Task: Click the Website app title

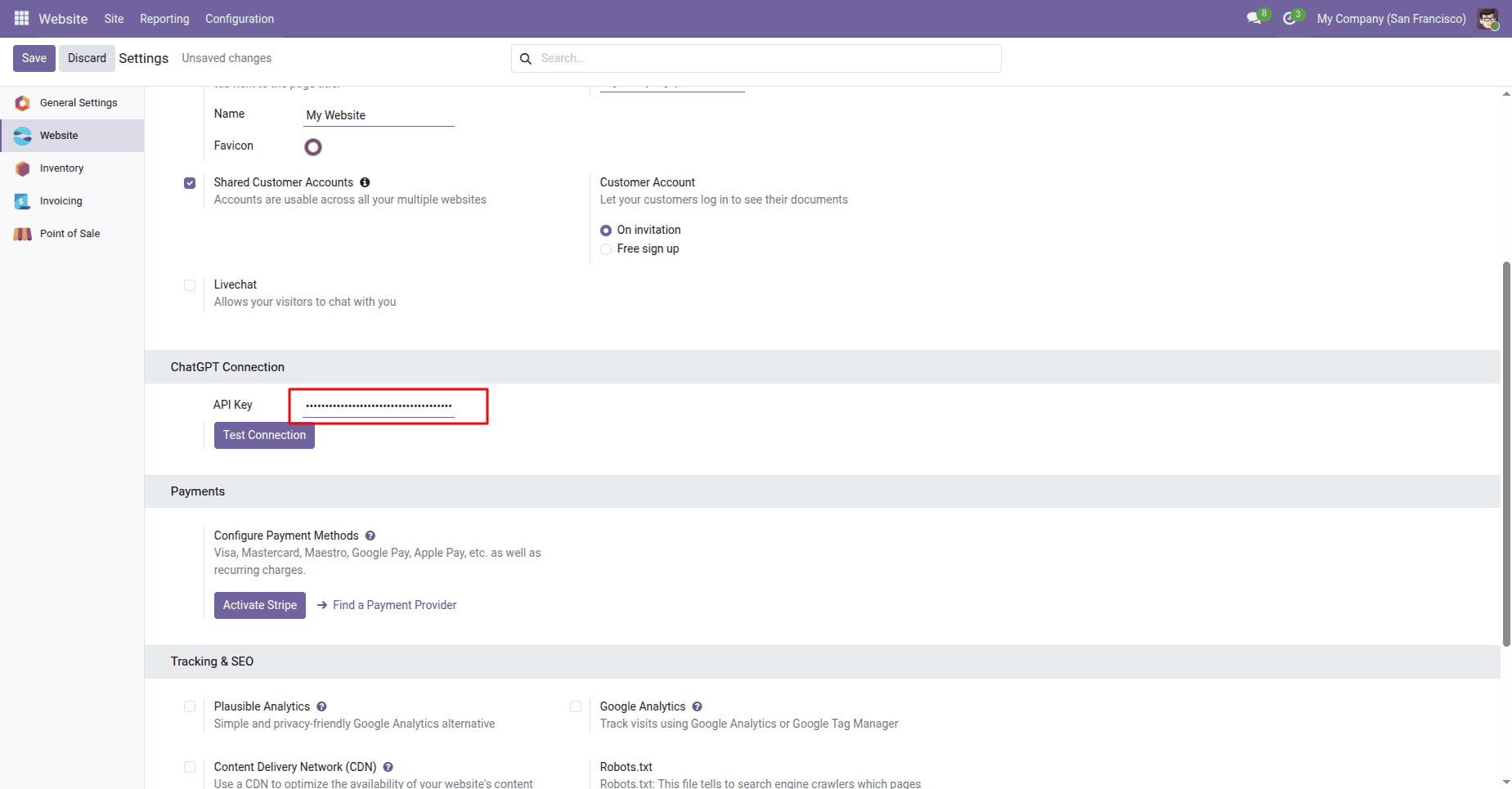Action: (x=63, y=19)
